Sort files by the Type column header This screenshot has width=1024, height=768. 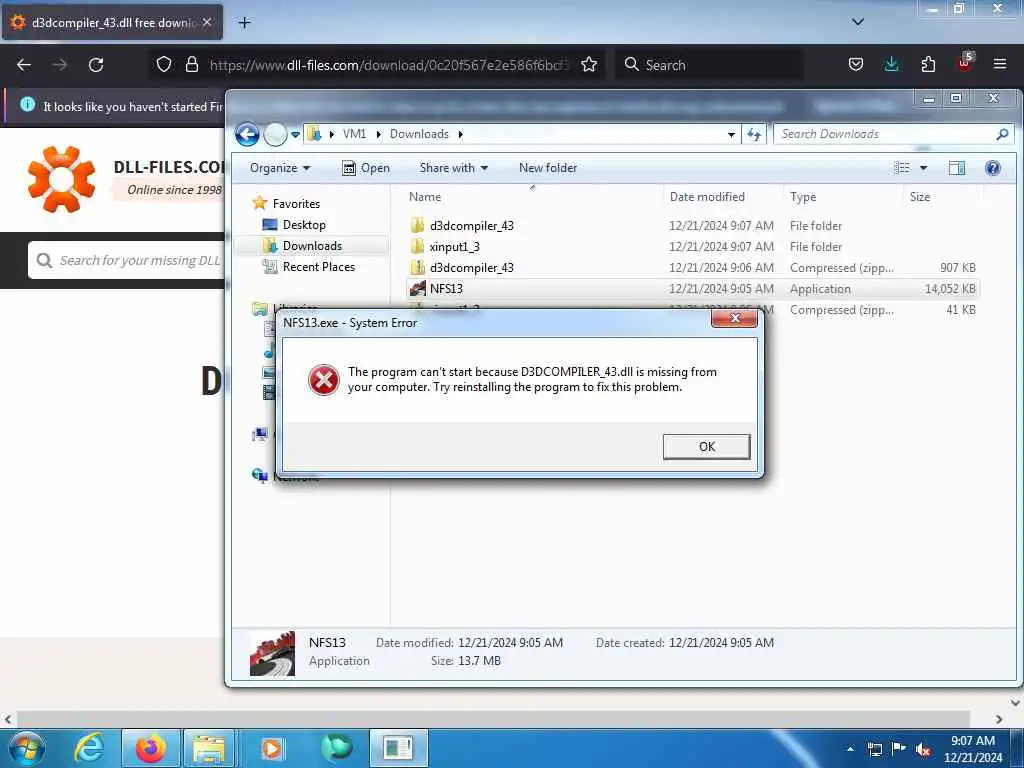tap(803, 197)
